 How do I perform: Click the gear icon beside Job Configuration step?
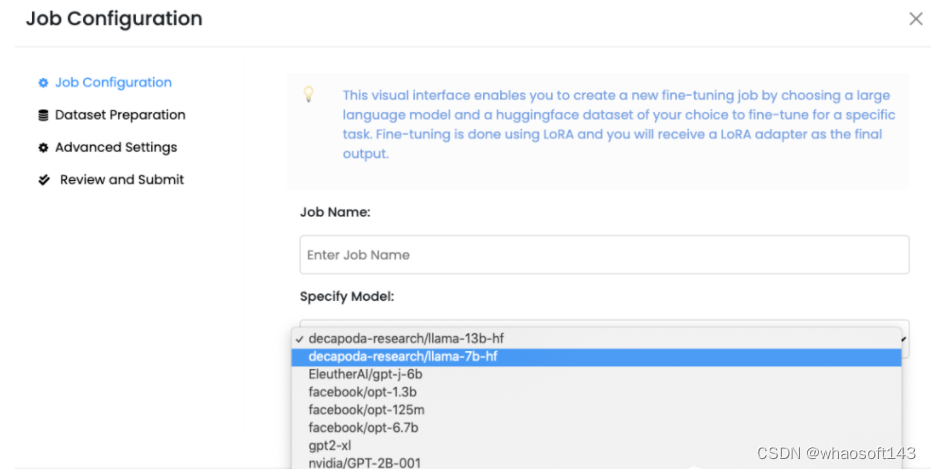coord(43,83)
